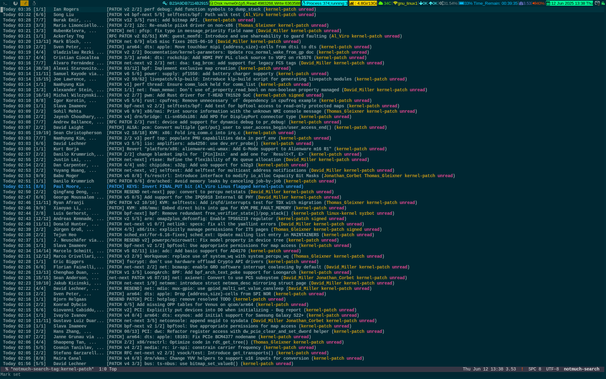Open Giovanni Cabiddu's PCI D0 devices thread
This screenshot has width=606, height=379.
coord(180,310)
